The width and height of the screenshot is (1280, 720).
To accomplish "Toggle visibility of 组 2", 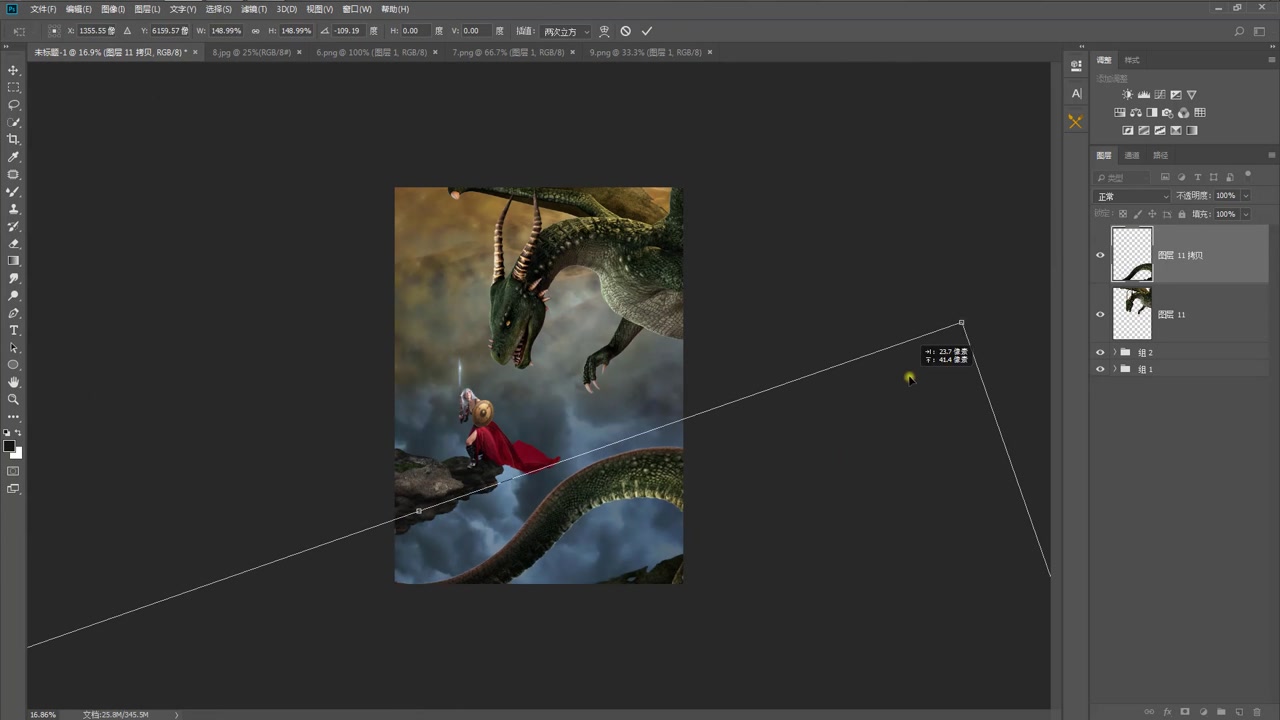I will pyautogui.click(x=1100, y=352).
